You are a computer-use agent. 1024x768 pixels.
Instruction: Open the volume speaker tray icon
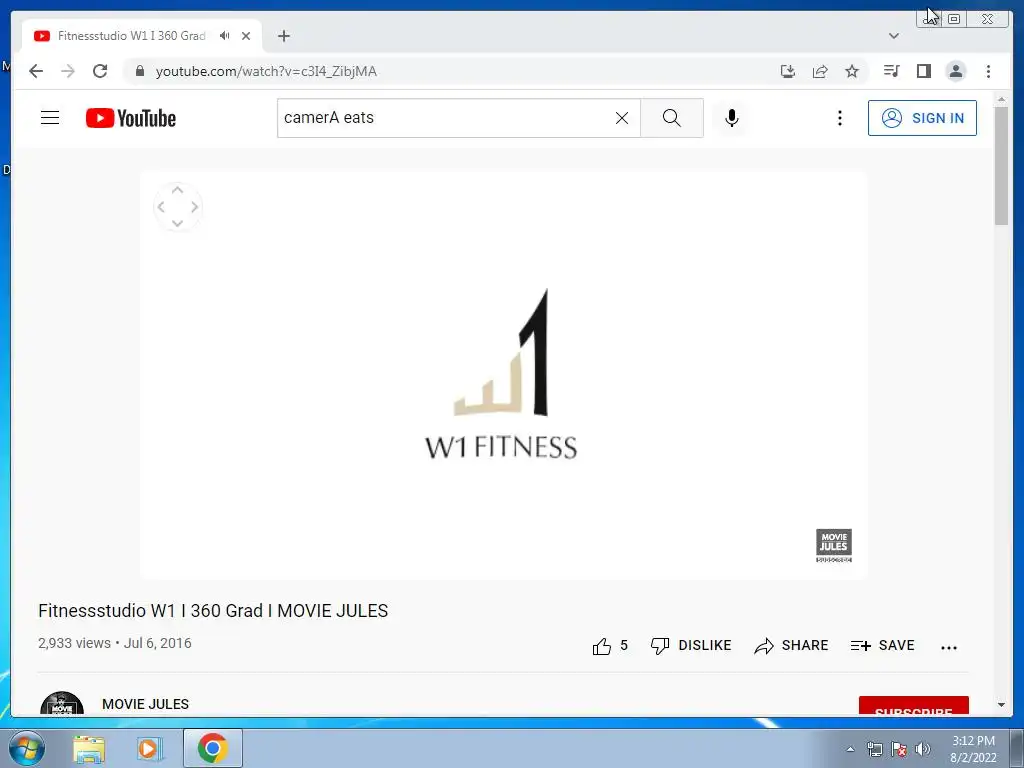[x=923, y=749]
